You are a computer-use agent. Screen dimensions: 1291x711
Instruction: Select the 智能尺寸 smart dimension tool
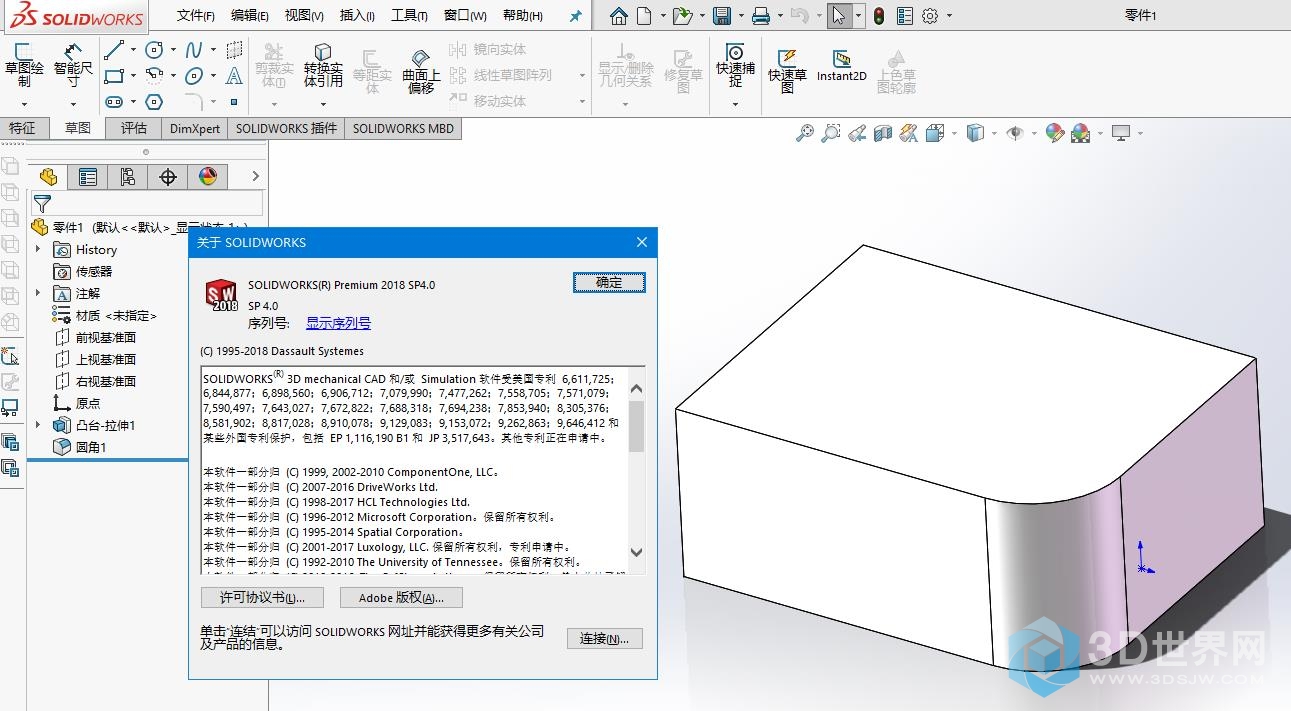[x=73, y=66]
